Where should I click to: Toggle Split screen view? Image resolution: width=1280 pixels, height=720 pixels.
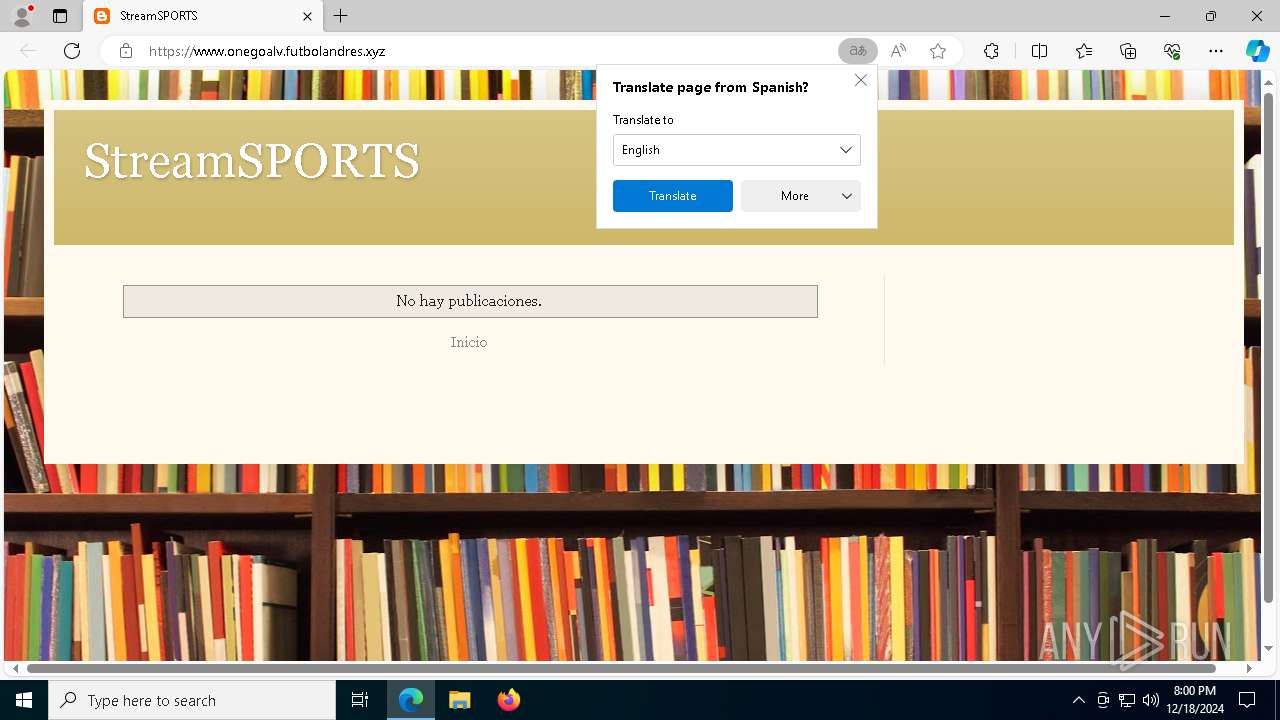point(1039,51)
